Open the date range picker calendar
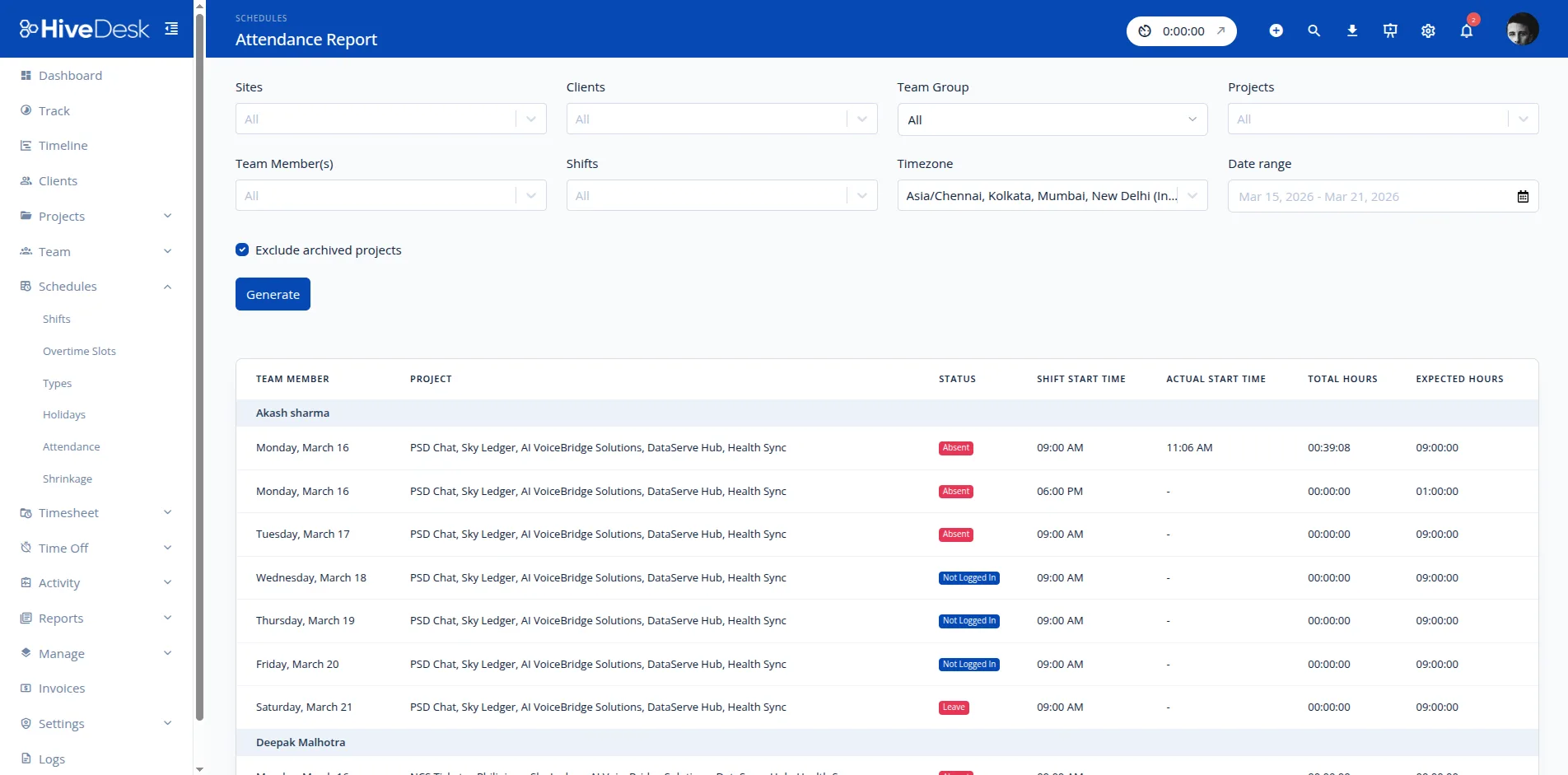Screen dimensions: 1568x775 (1522, 196)
